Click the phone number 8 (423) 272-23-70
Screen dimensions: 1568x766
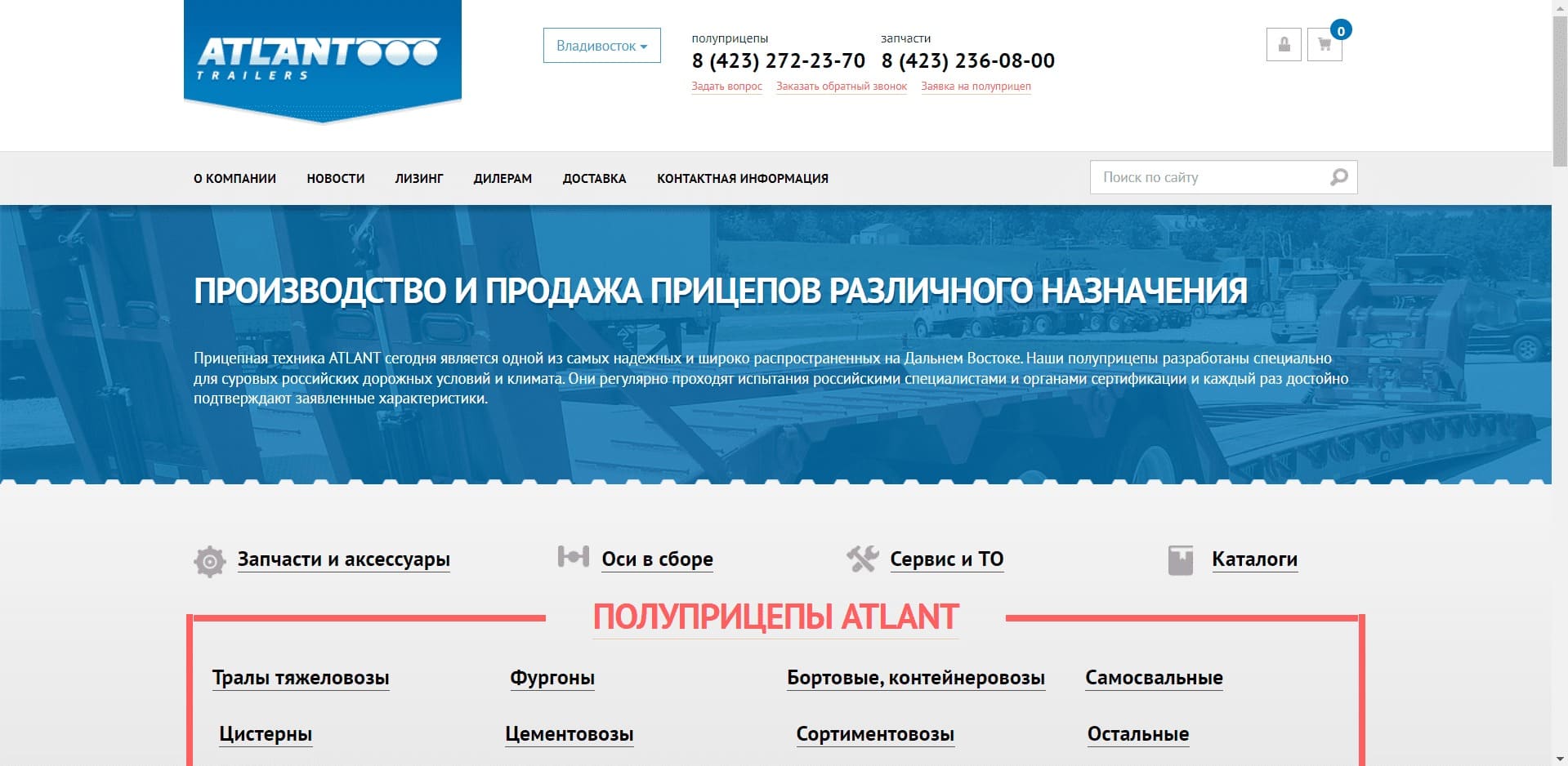[778, 61]
